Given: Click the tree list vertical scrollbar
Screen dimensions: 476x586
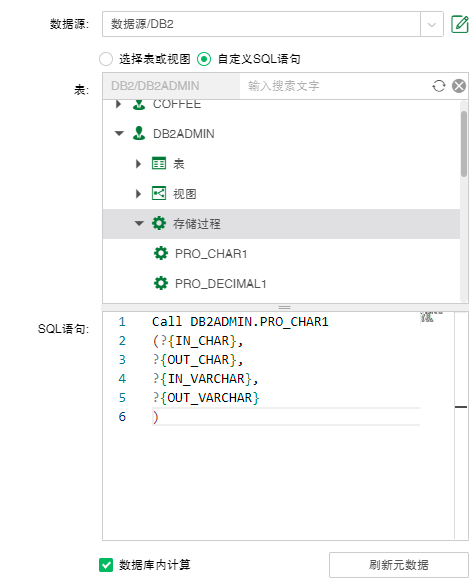Looking at the screenshot, I should click(x=464, y=144).
